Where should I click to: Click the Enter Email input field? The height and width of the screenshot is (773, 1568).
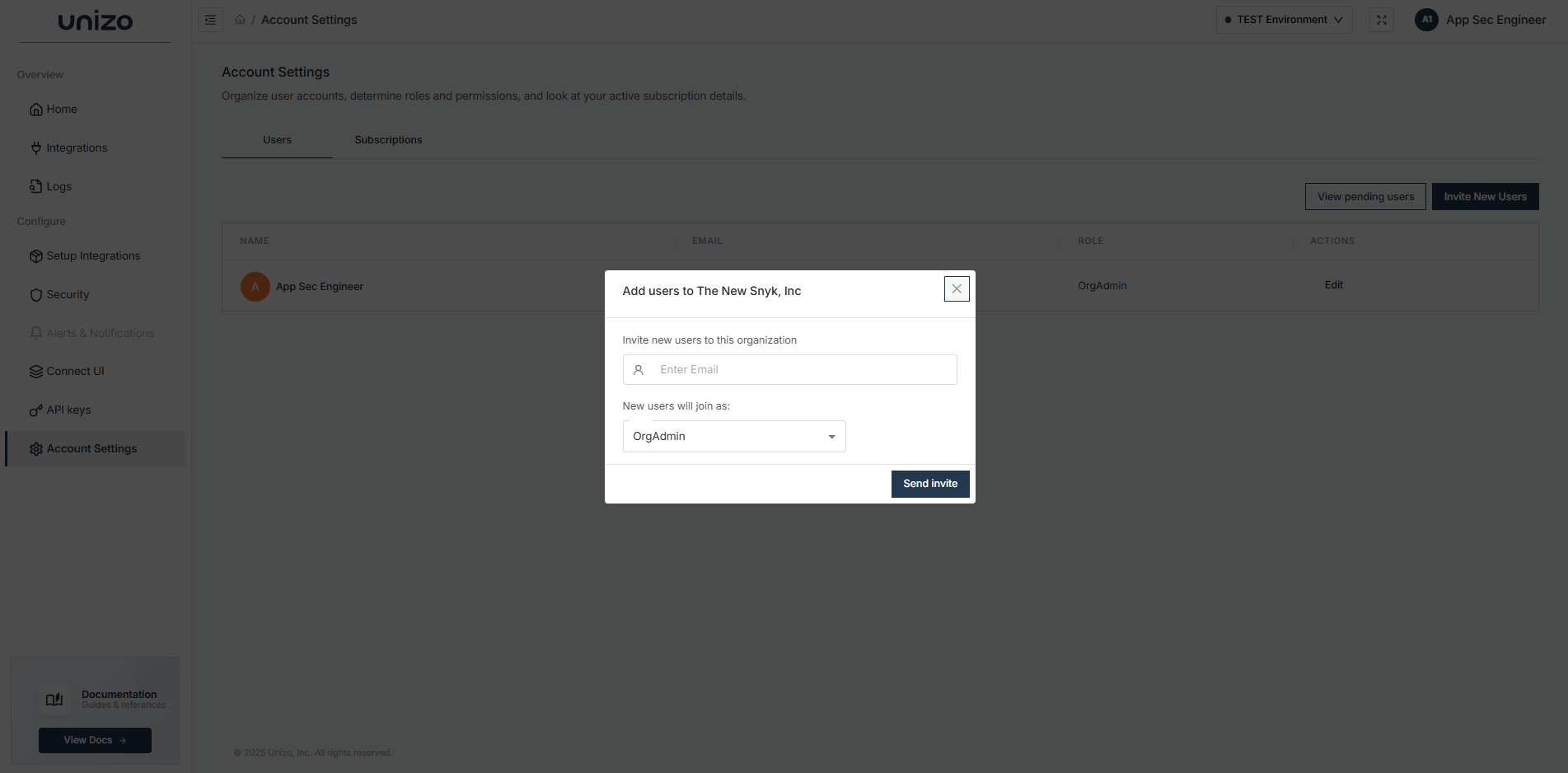(789, 369)
